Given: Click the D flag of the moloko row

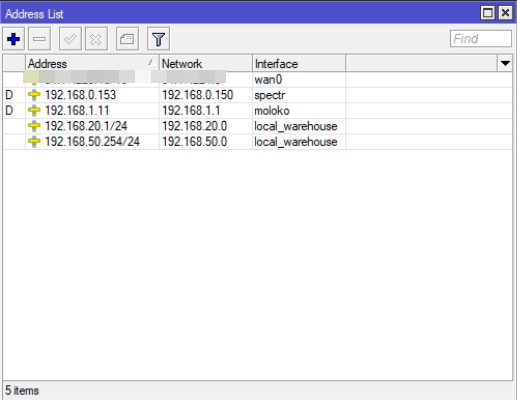Looking at the screenshot, I should click(x=9, y=110).
